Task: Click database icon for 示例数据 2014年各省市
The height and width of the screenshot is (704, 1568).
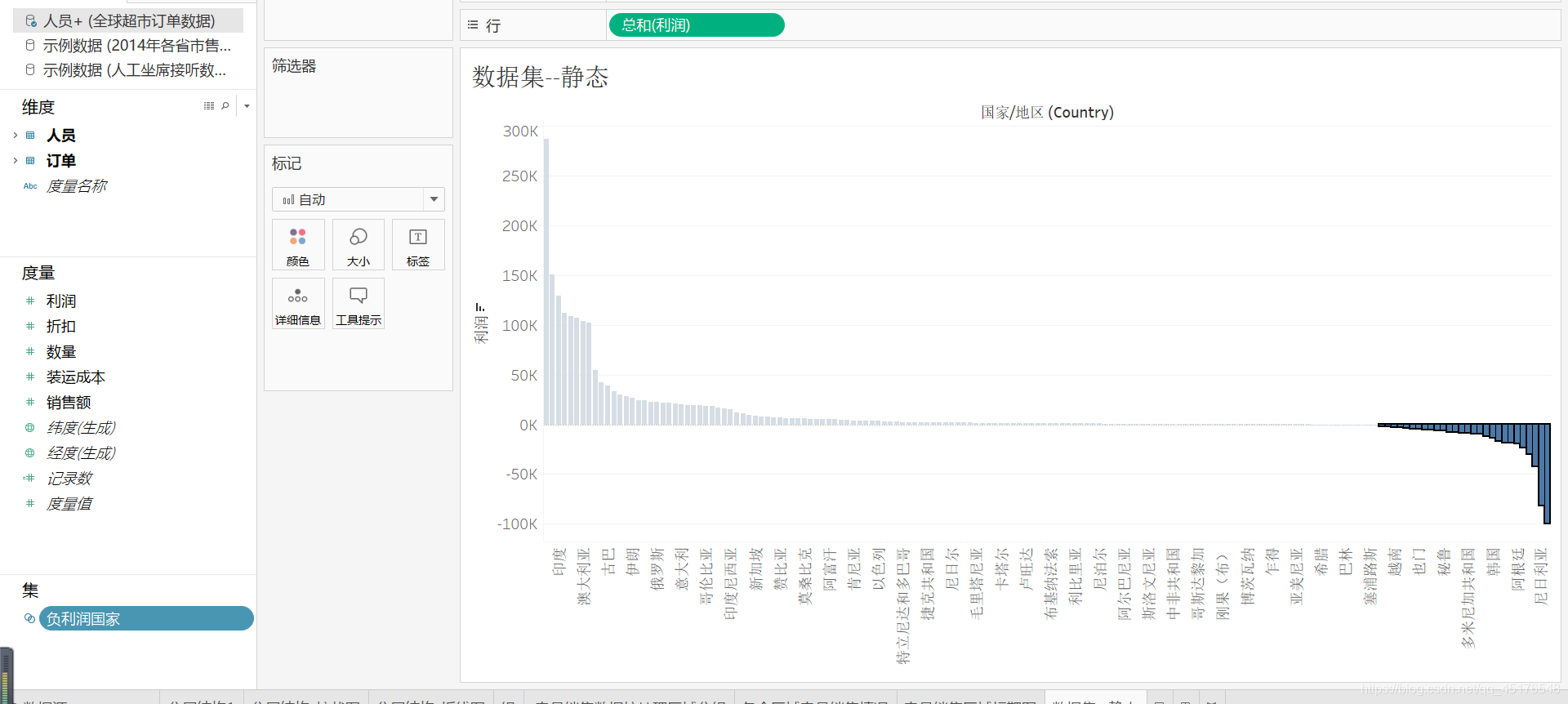Action: (30, 45)
